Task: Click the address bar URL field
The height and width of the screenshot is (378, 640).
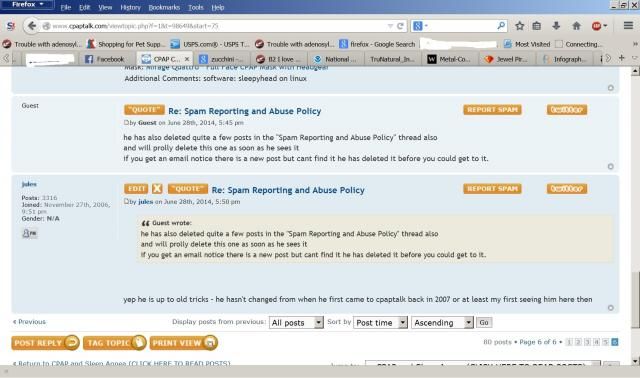Action: 218,26
